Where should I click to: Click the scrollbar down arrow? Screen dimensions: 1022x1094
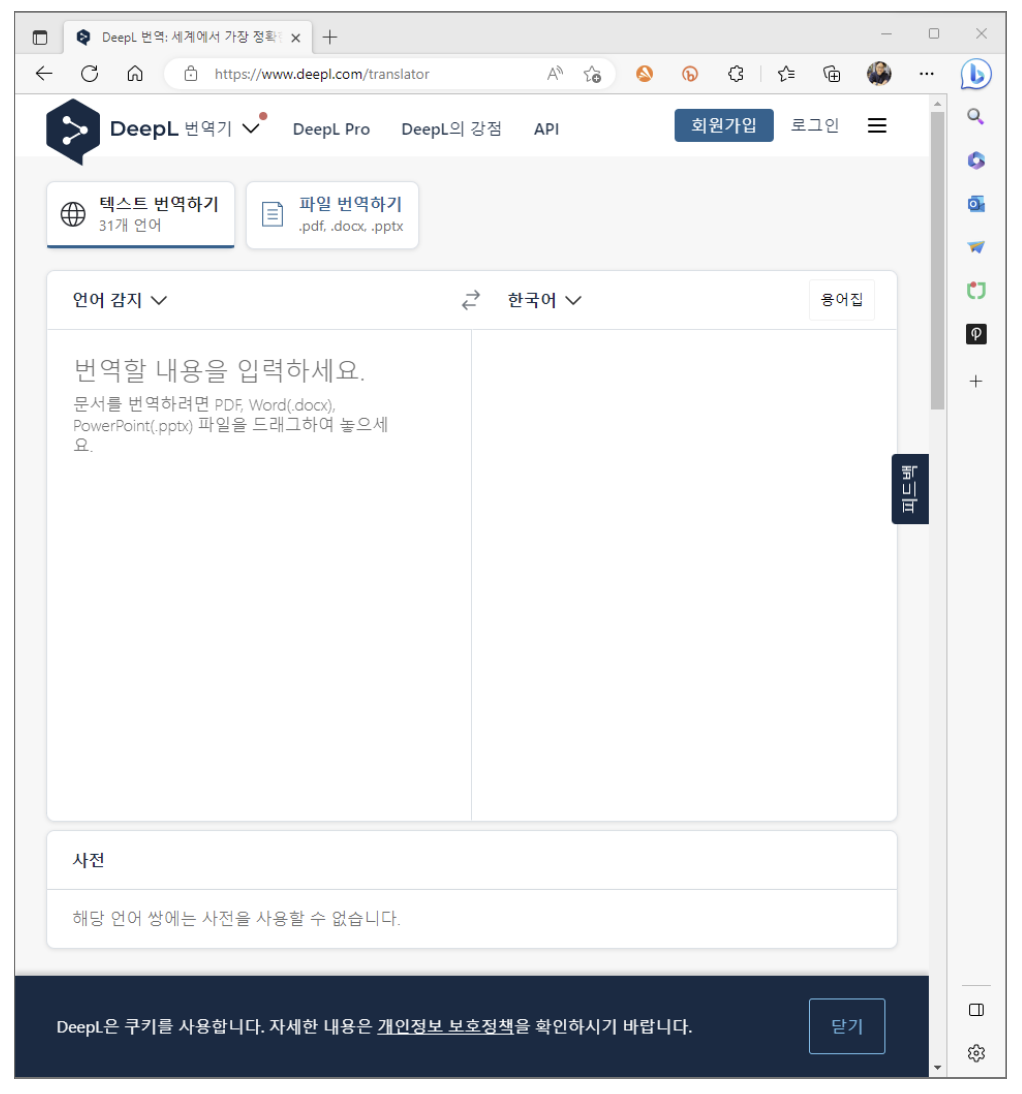point(938,1067)
